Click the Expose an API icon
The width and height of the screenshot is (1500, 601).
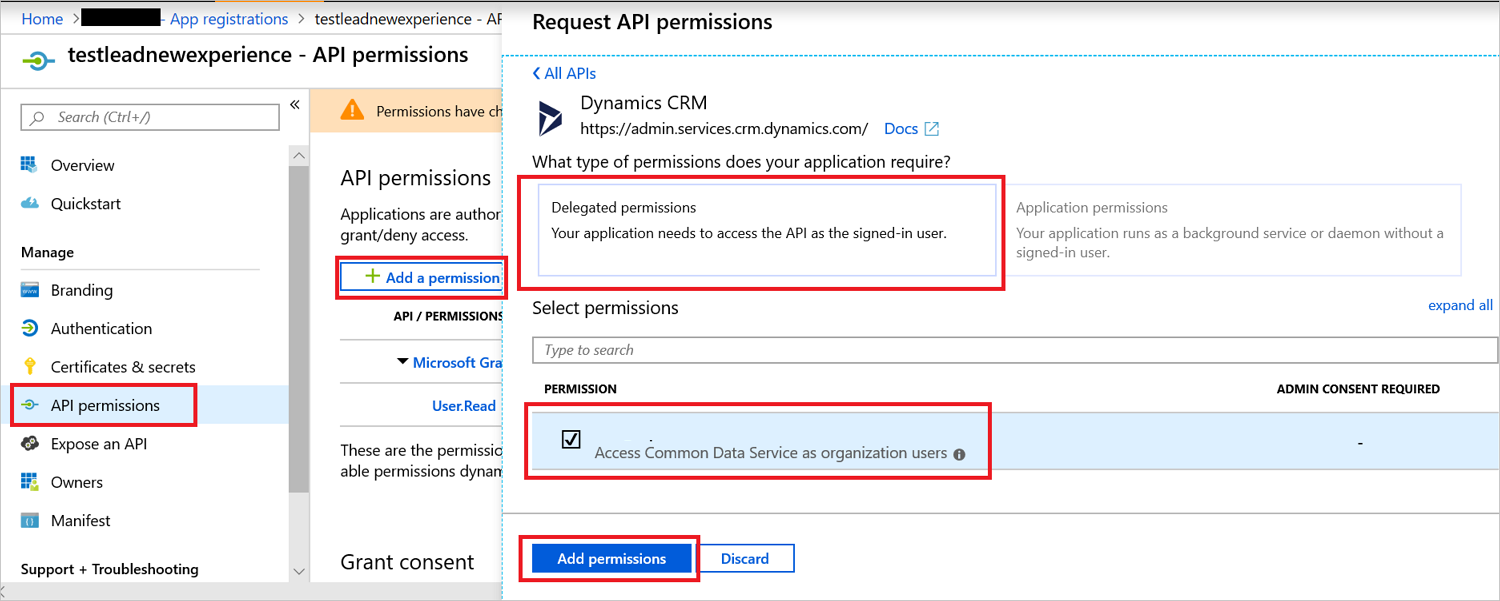click(30, 444)
